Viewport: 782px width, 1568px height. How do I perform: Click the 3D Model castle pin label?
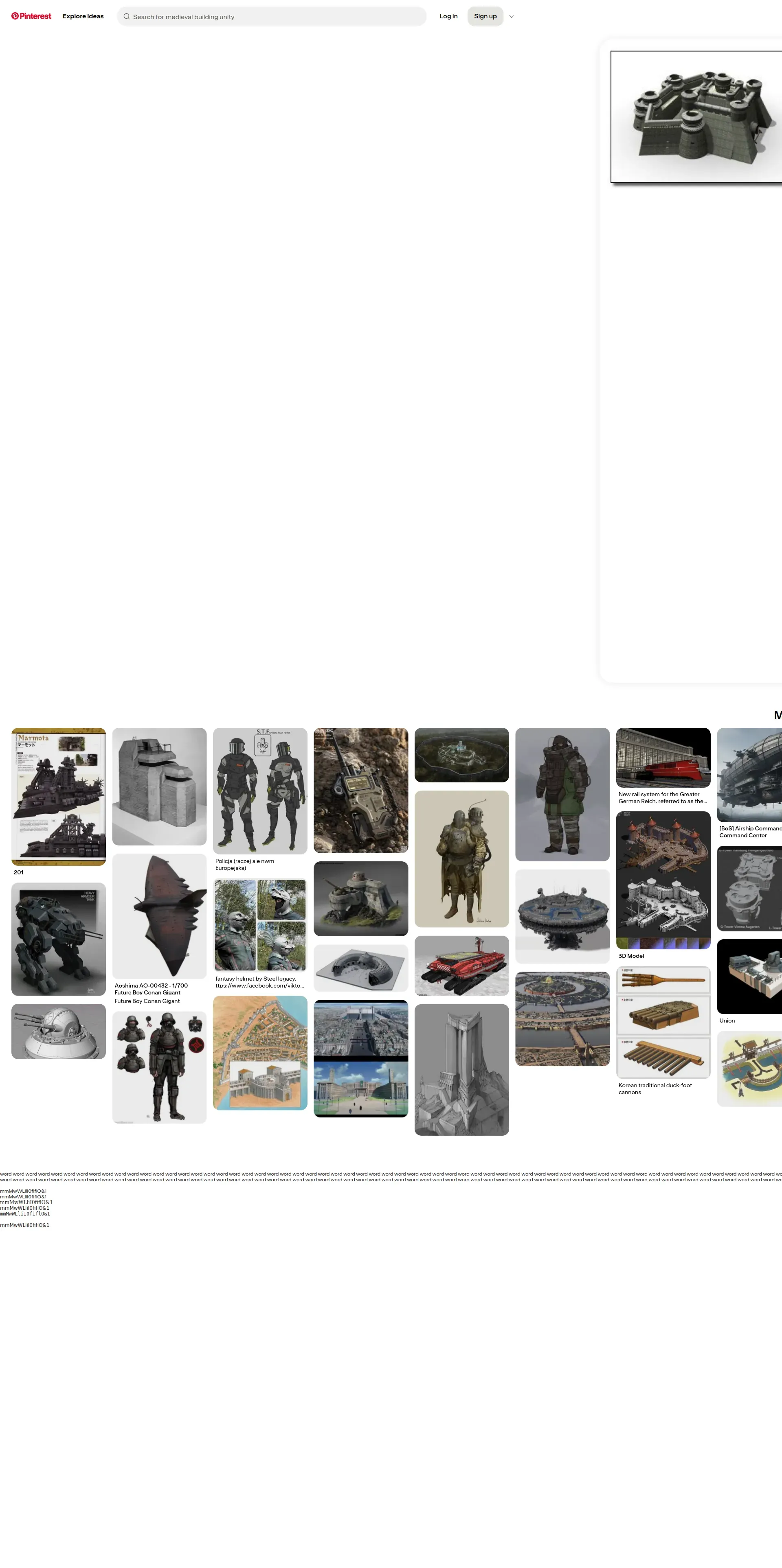point(631,956)
